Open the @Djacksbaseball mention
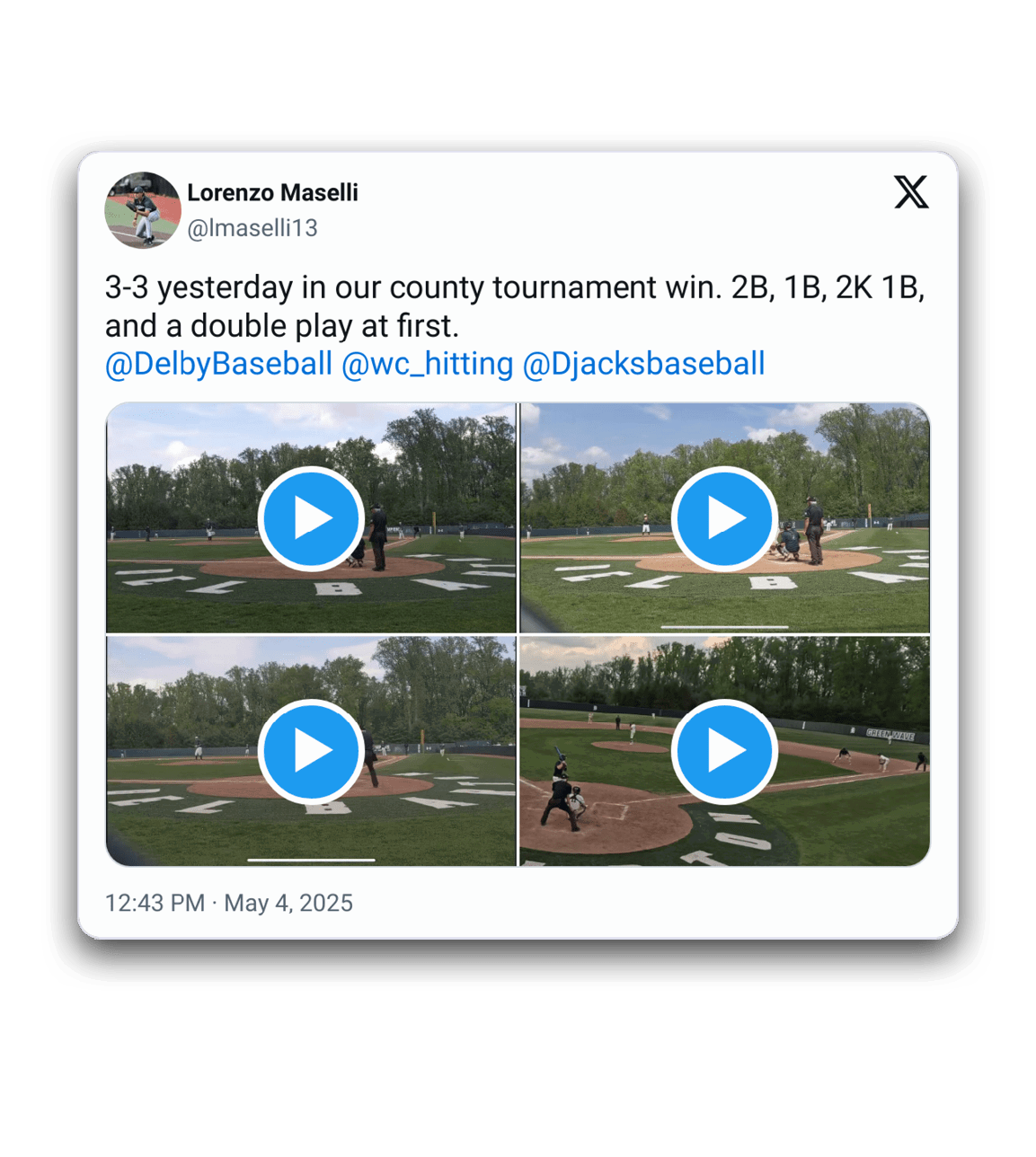Image resolution: width=1036 pixels, height=1157 pixels. (x=643, y=364)
